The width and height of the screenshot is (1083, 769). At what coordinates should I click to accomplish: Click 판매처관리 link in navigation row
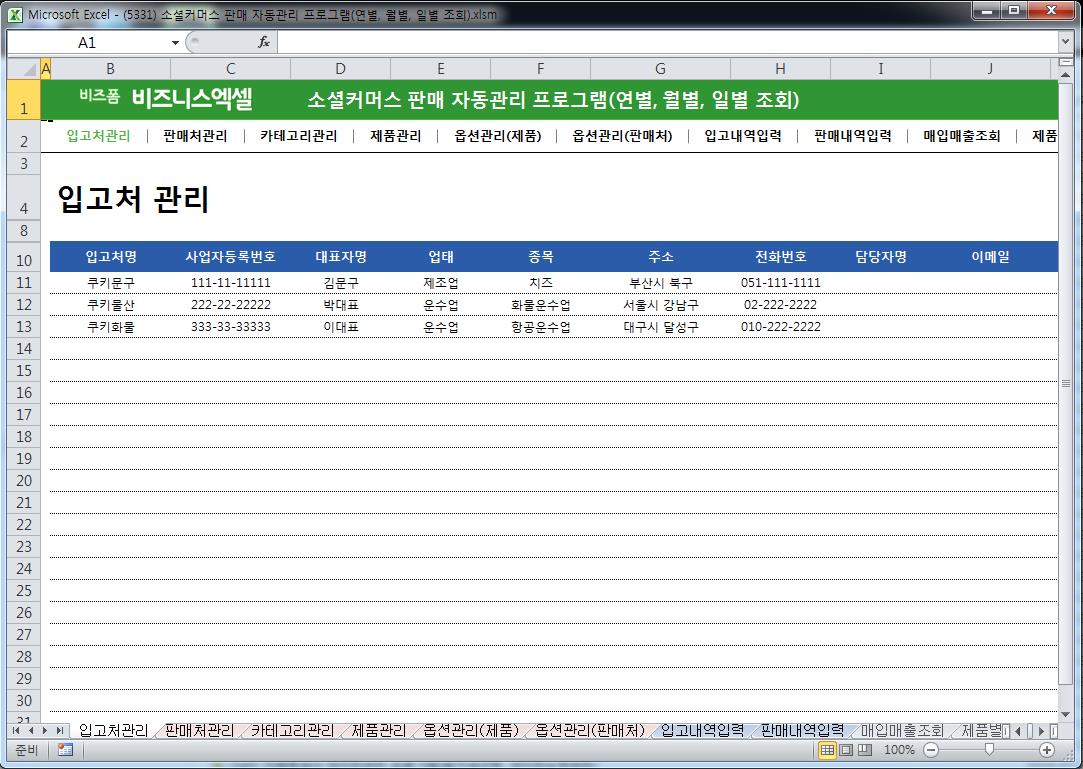tap(195, 135)
